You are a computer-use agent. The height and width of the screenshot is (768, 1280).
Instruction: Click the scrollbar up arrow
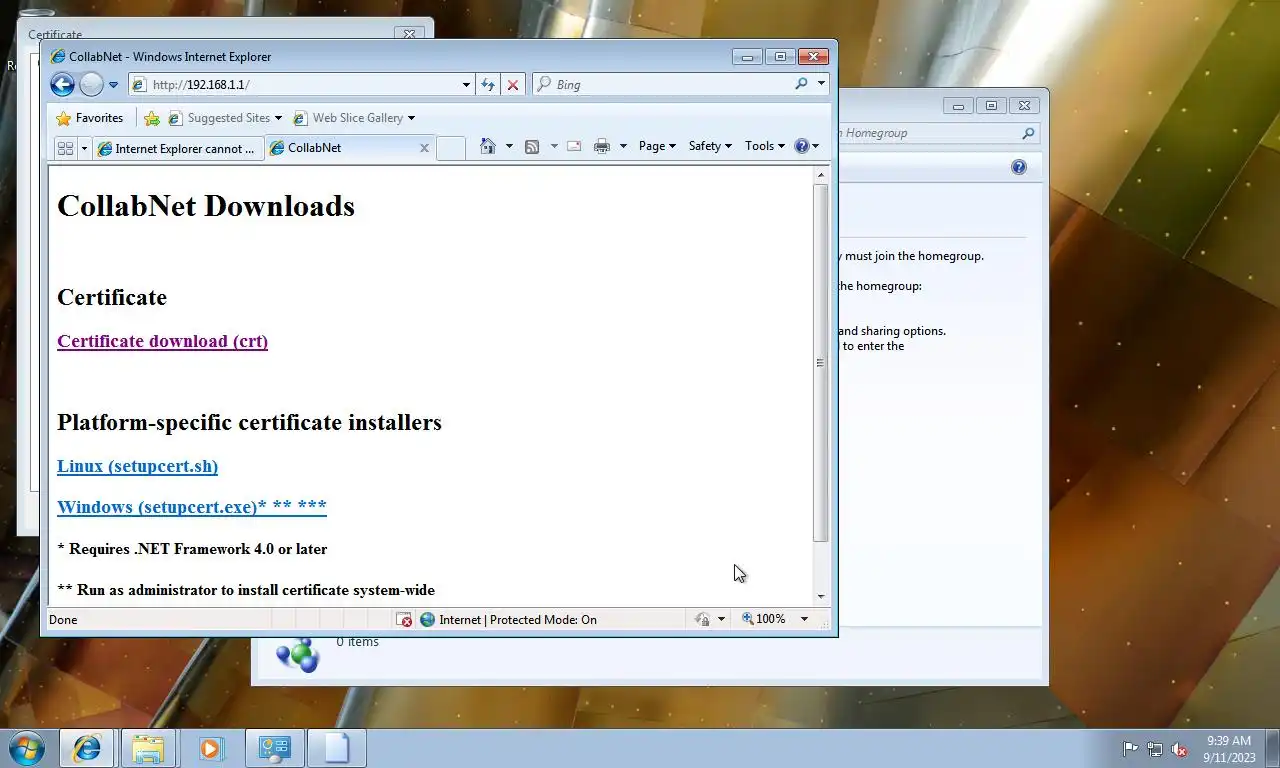click(821, 175)
